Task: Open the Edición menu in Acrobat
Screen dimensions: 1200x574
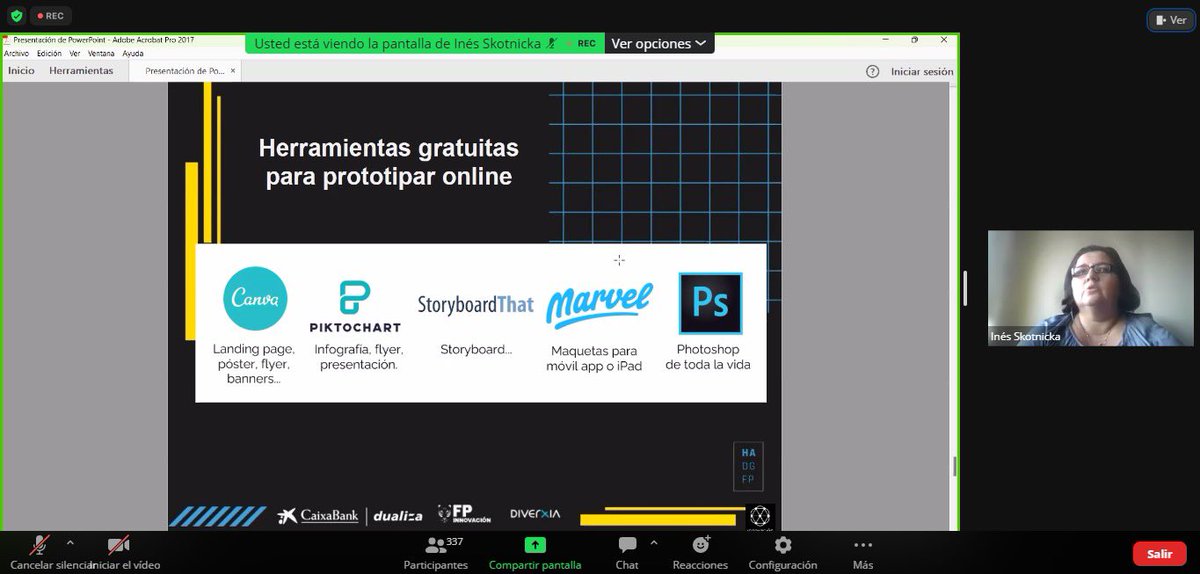Action: (49, 53)
